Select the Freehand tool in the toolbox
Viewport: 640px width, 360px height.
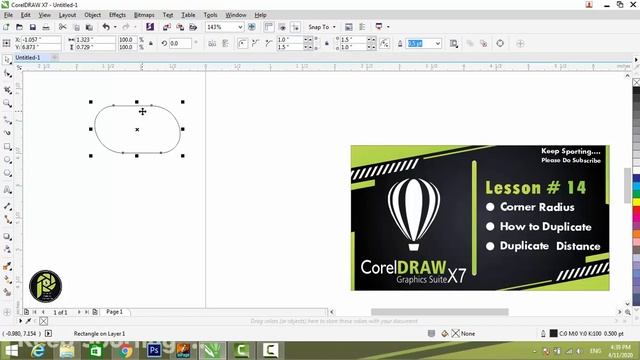[7, 119]
